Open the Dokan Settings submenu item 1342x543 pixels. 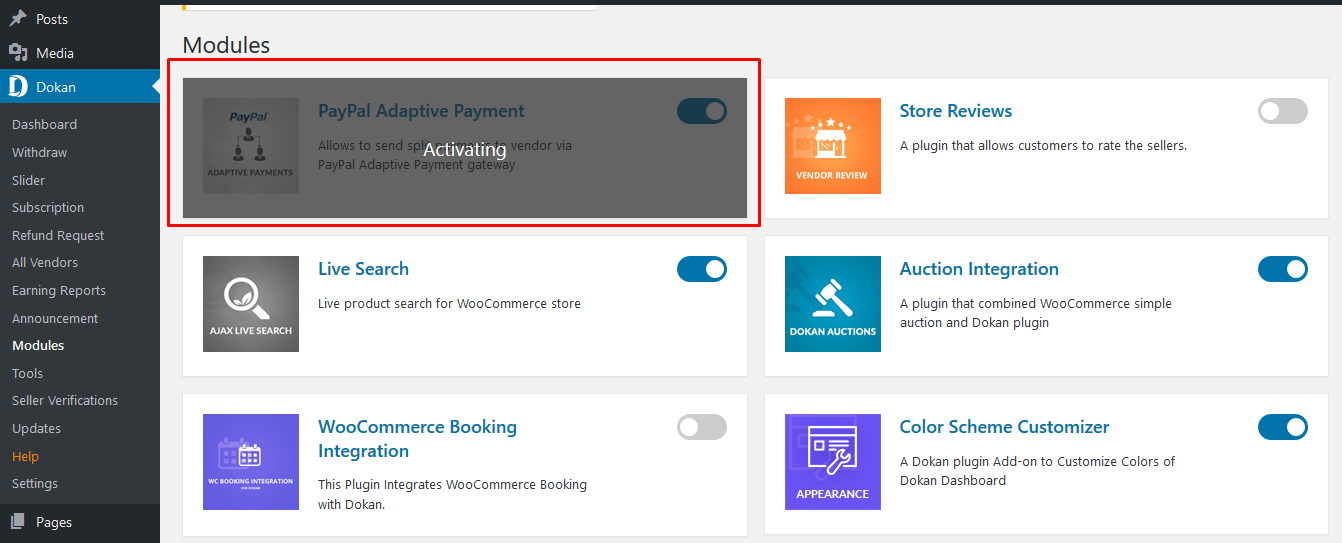click(35, 483)
